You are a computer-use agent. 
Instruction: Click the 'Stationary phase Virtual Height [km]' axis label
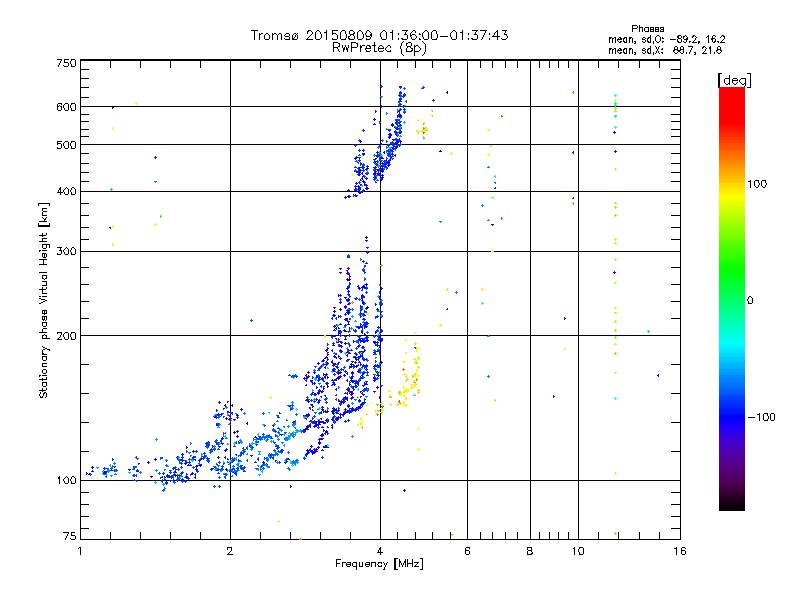pos(43,300)
